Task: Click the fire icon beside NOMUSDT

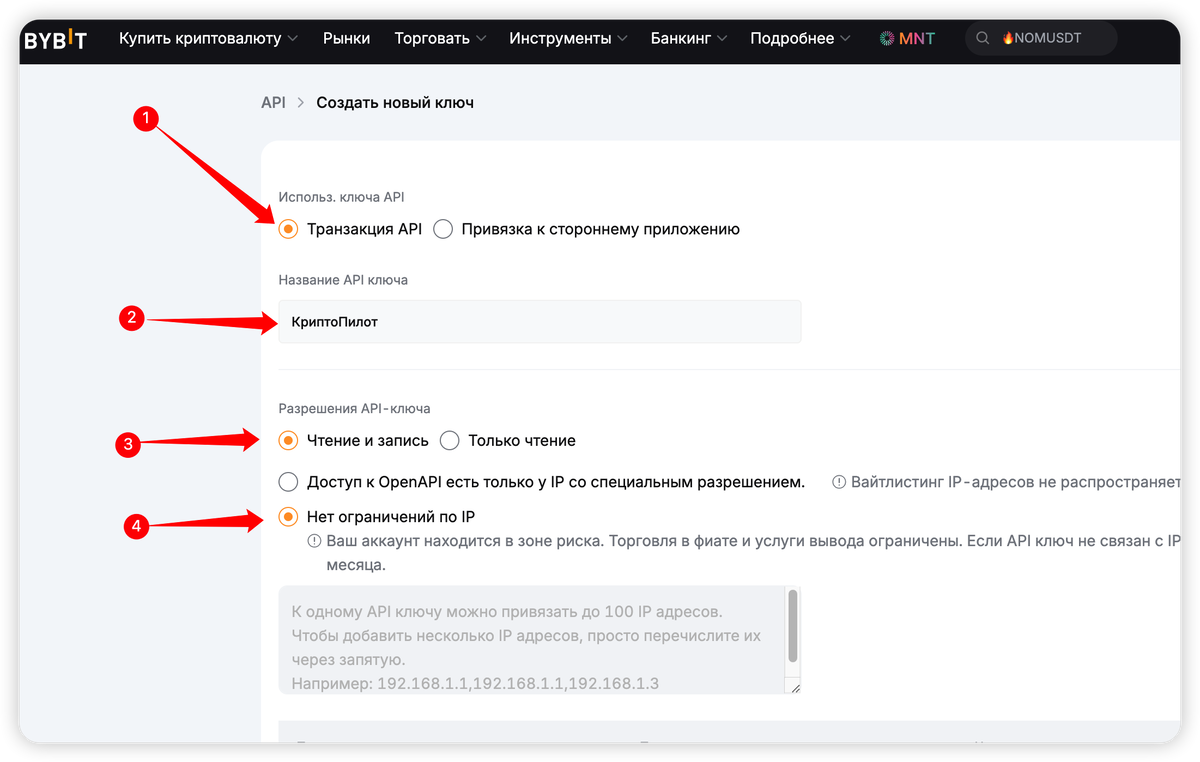Action: point(1007,39)
